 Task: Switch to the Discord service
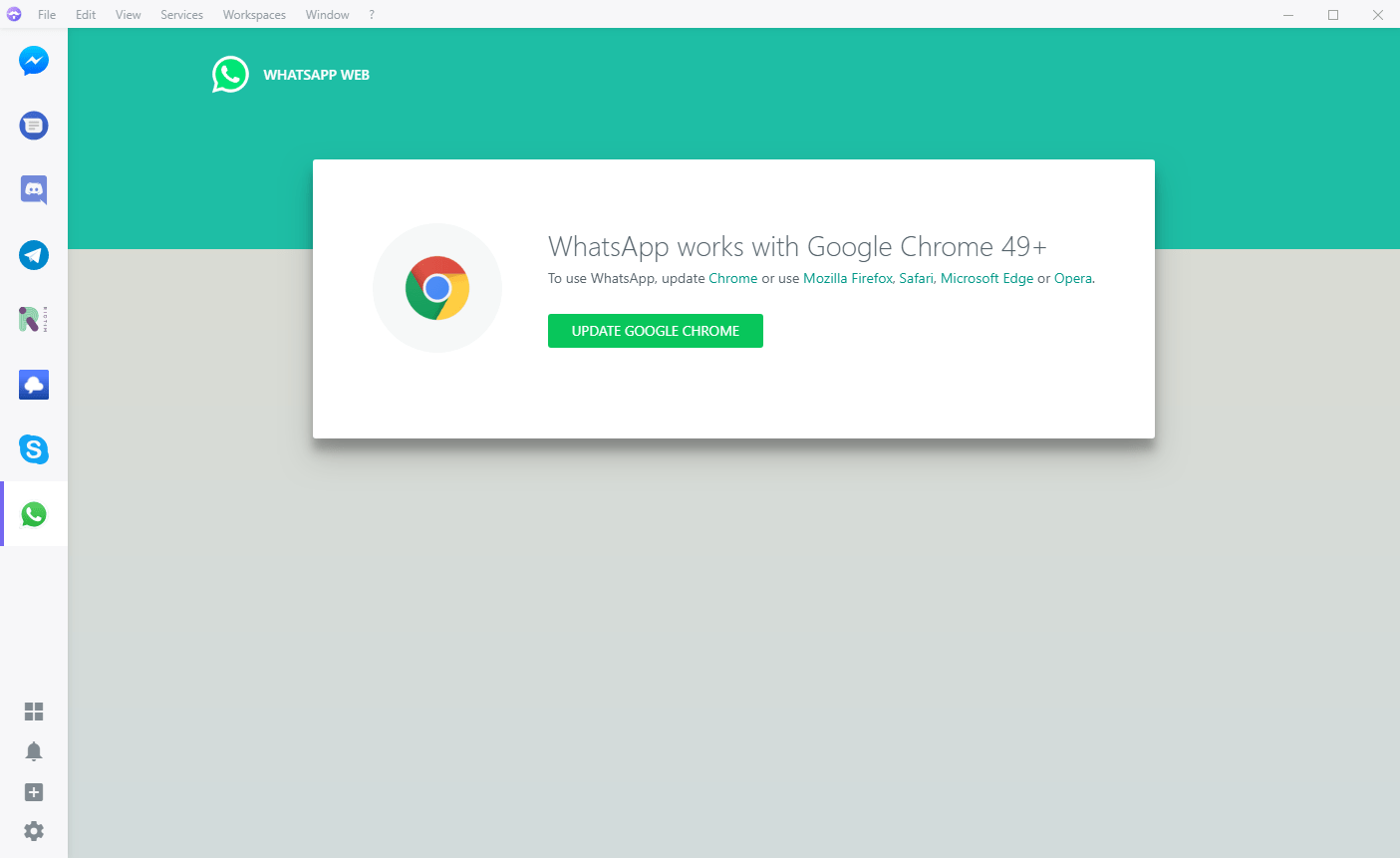[x=34, y=190]
